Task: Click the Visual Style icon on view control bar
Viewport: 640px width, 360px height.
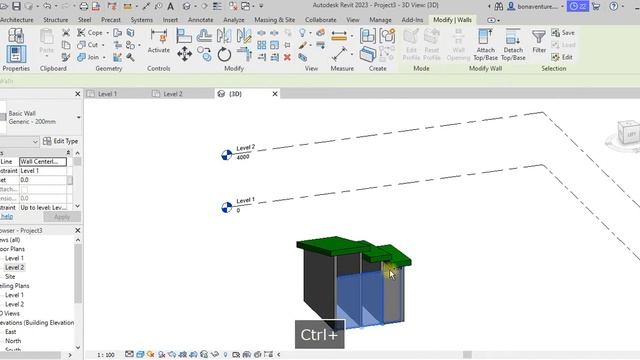Action: tap(140, 354)
